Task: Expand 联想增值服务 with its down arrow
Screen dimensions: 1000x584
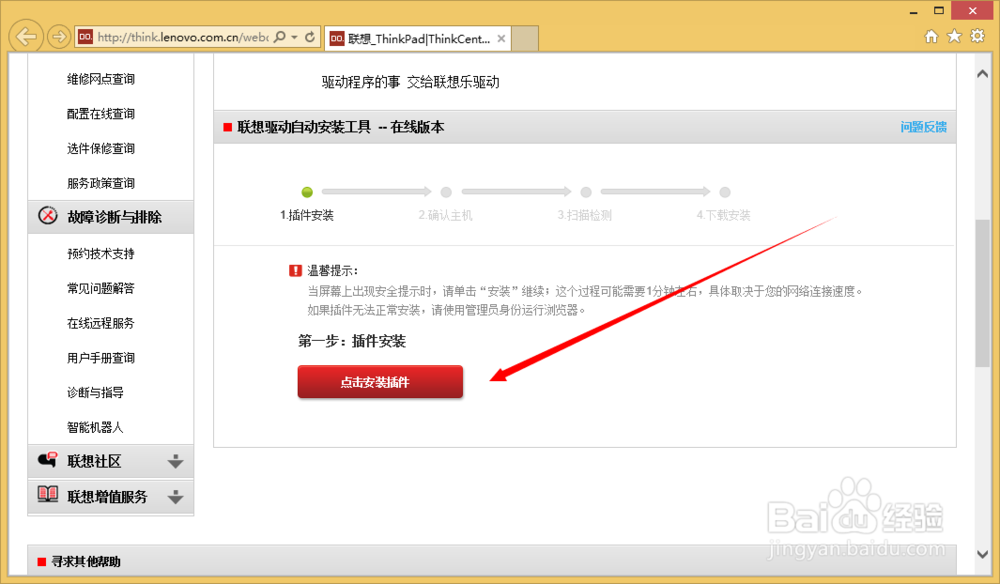Action: (x=175, y=497)
